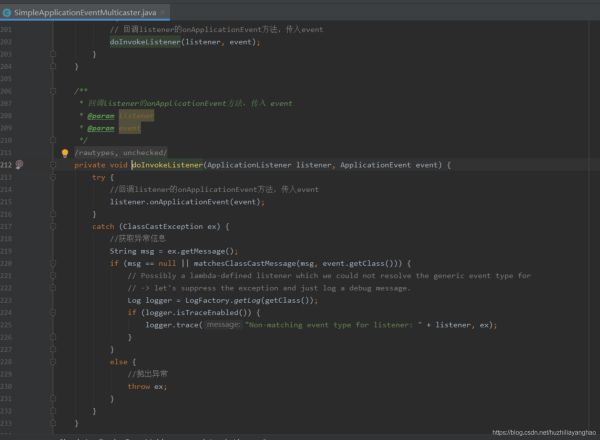The width and height of the screenshot is (600, 440).
Task: Click the fold end marker on line 233
Action: (53, 423)
